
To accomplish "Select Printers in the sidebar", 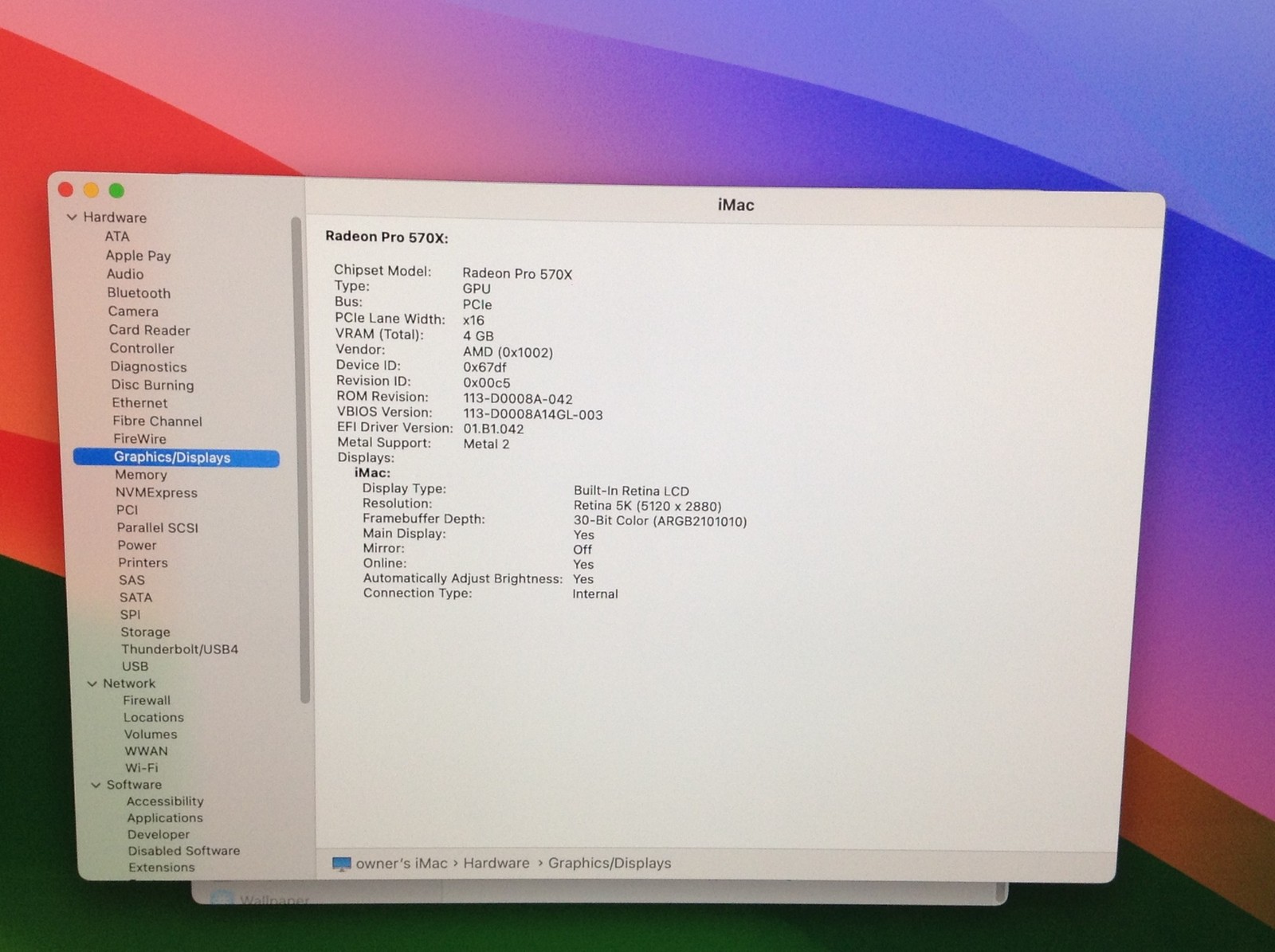I will click(x=143, y=562).
